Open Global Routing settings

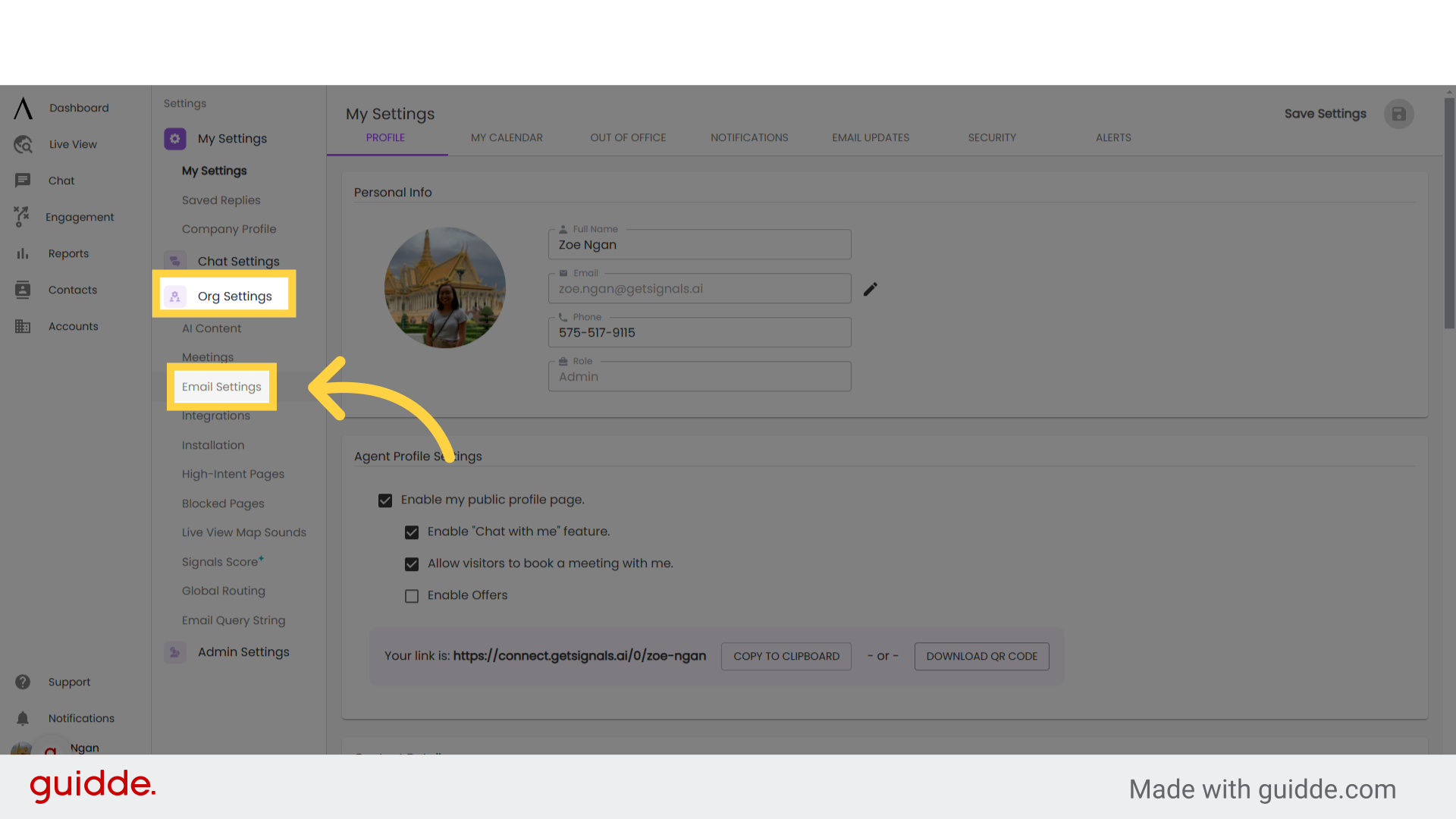[x=224, y=591]
